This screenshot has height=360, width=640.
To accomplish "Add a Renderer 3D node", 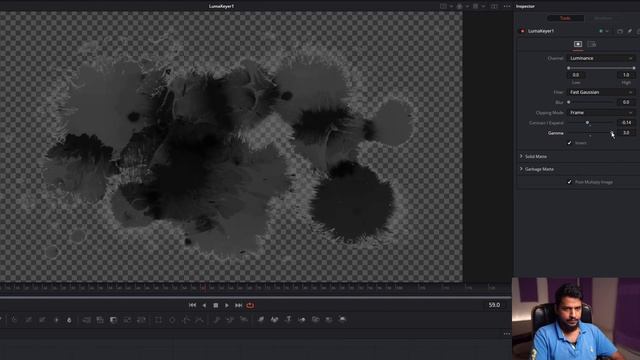I will 343,320.
